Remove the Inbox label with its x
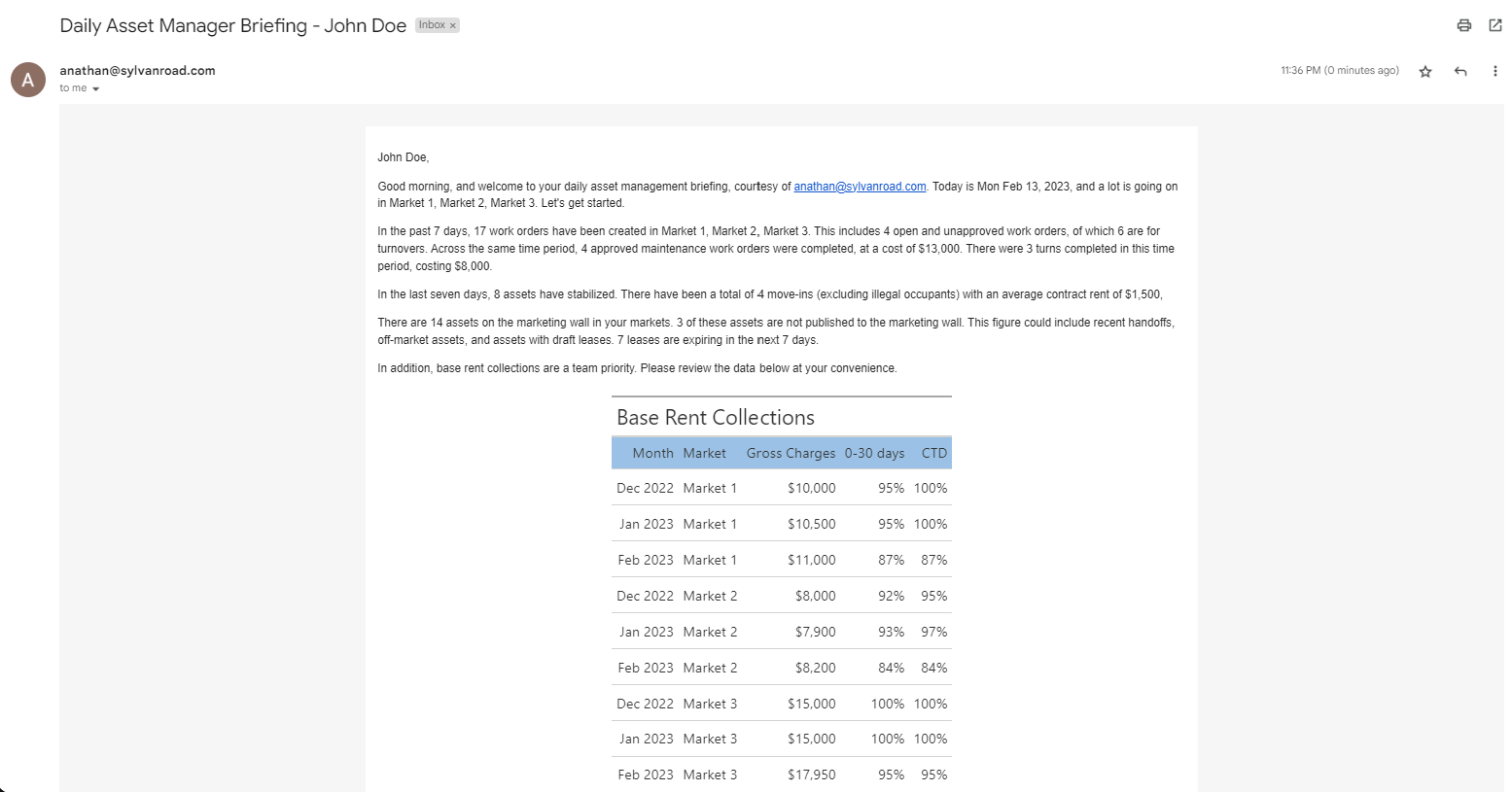Image resolution: width=1512 pixels, height=792 pixels. (453, 25)
